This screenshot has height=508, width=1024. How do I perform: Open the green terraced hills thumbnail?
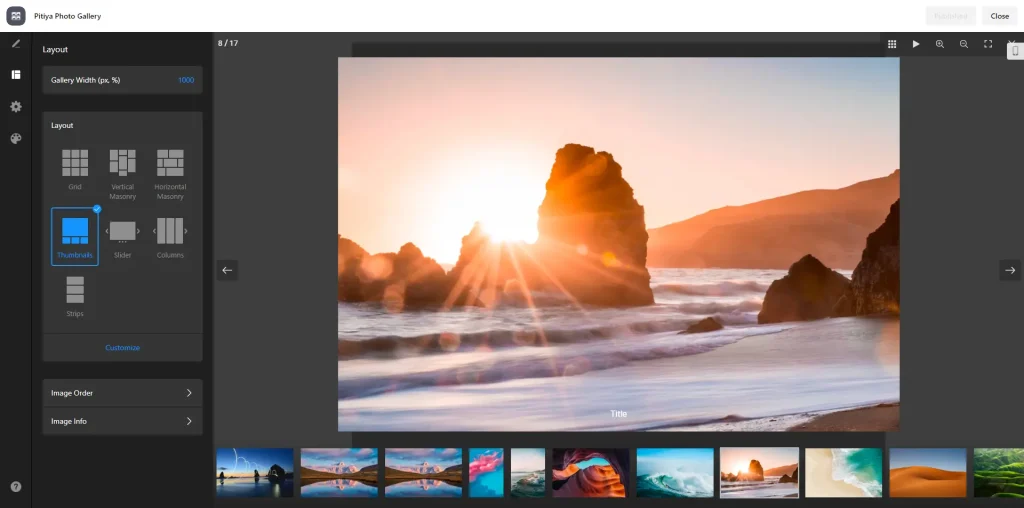[999, 473]
